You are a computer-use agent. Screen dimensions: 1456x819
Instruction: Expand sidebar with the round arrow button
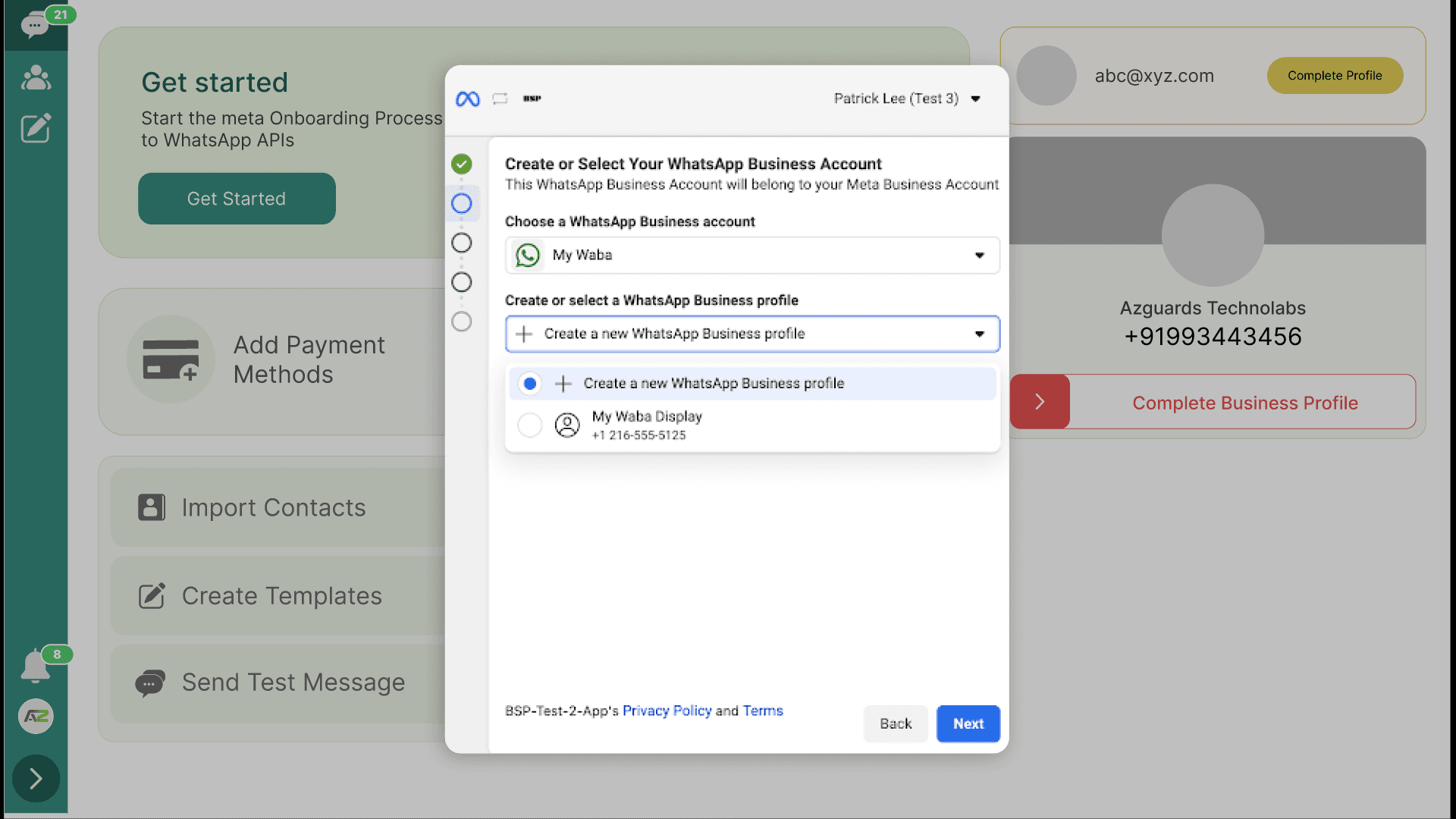click(x=36, y=778)
